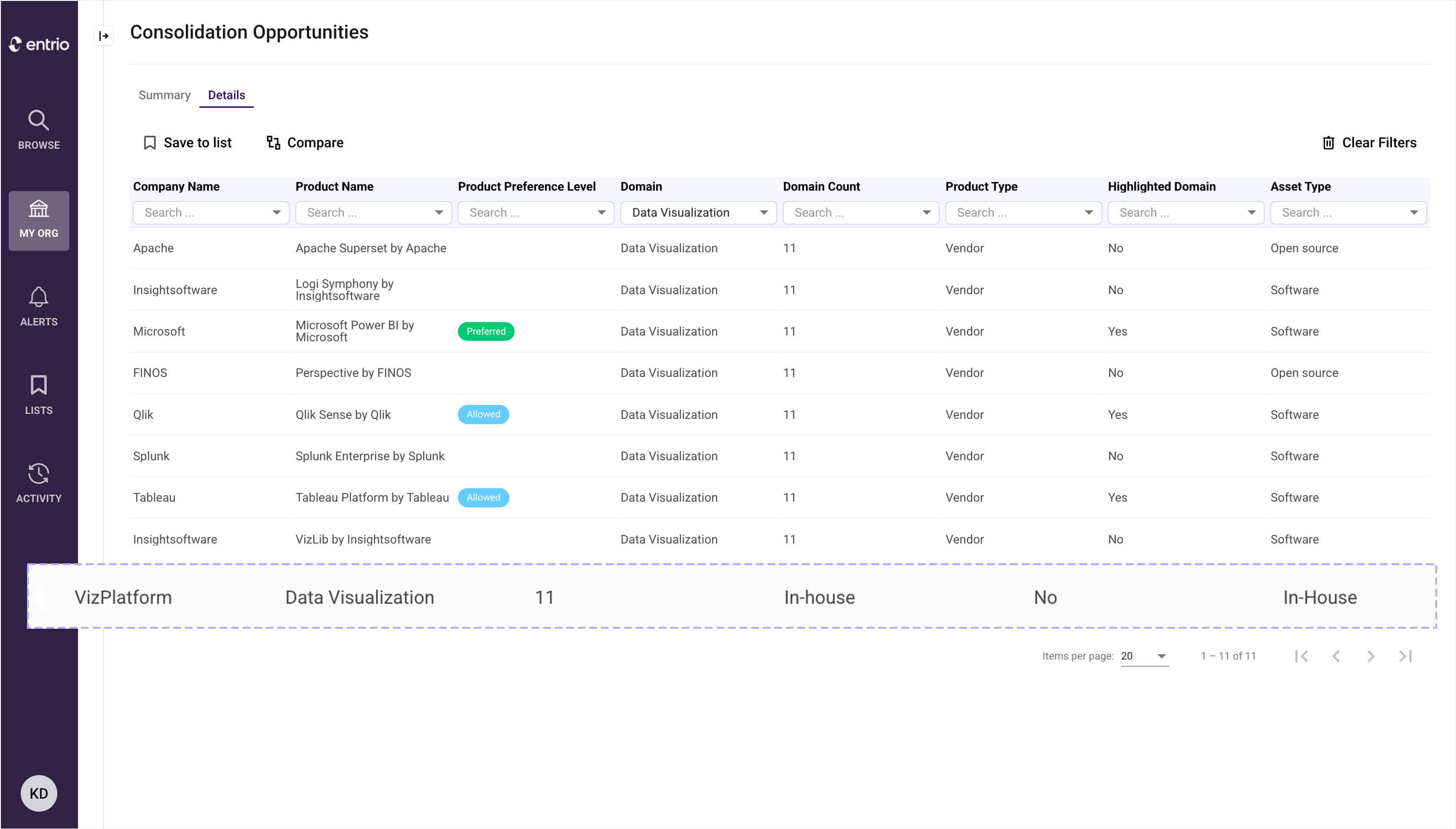This screenshot has width=1456, height=829.
Task: Click the Splunk company name cell
Action: (151, 456)
